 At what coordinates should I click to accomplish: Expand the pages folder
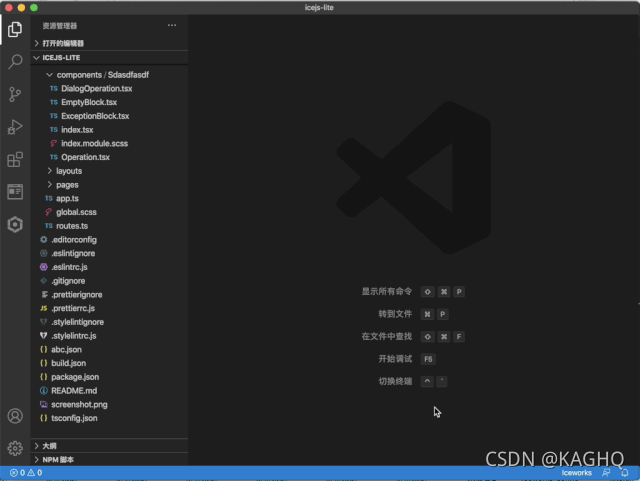click(109, 185)
